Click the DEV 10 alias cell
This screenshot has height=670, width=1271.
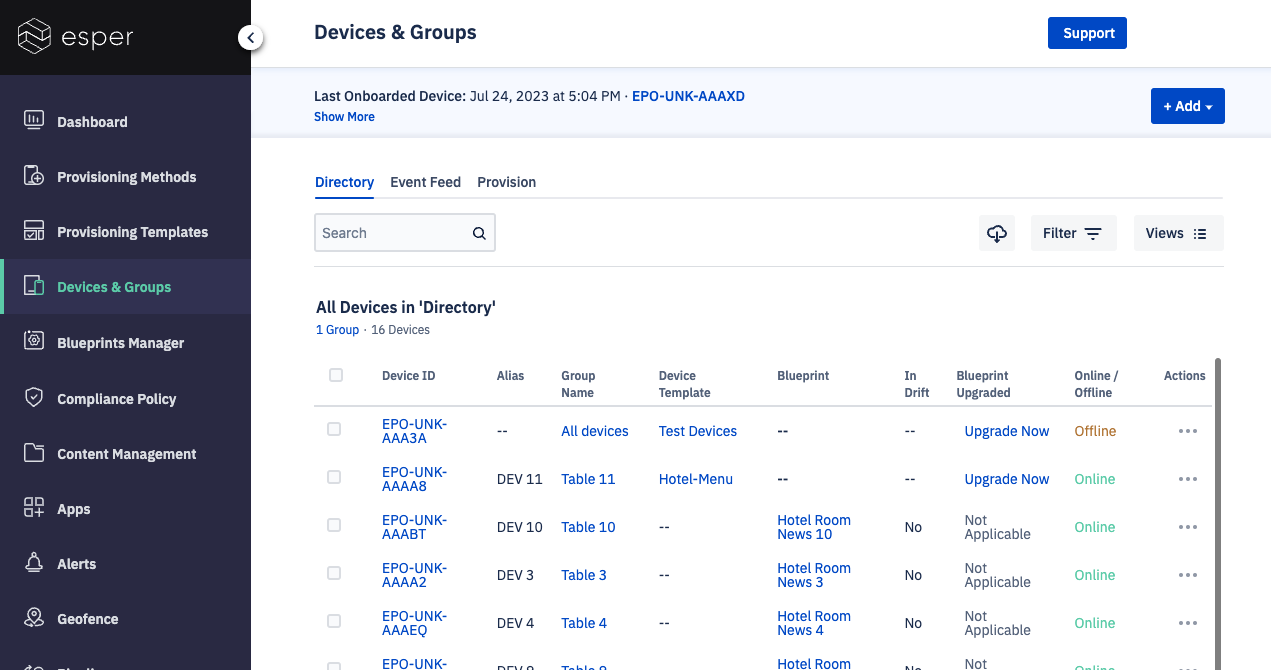519,527
